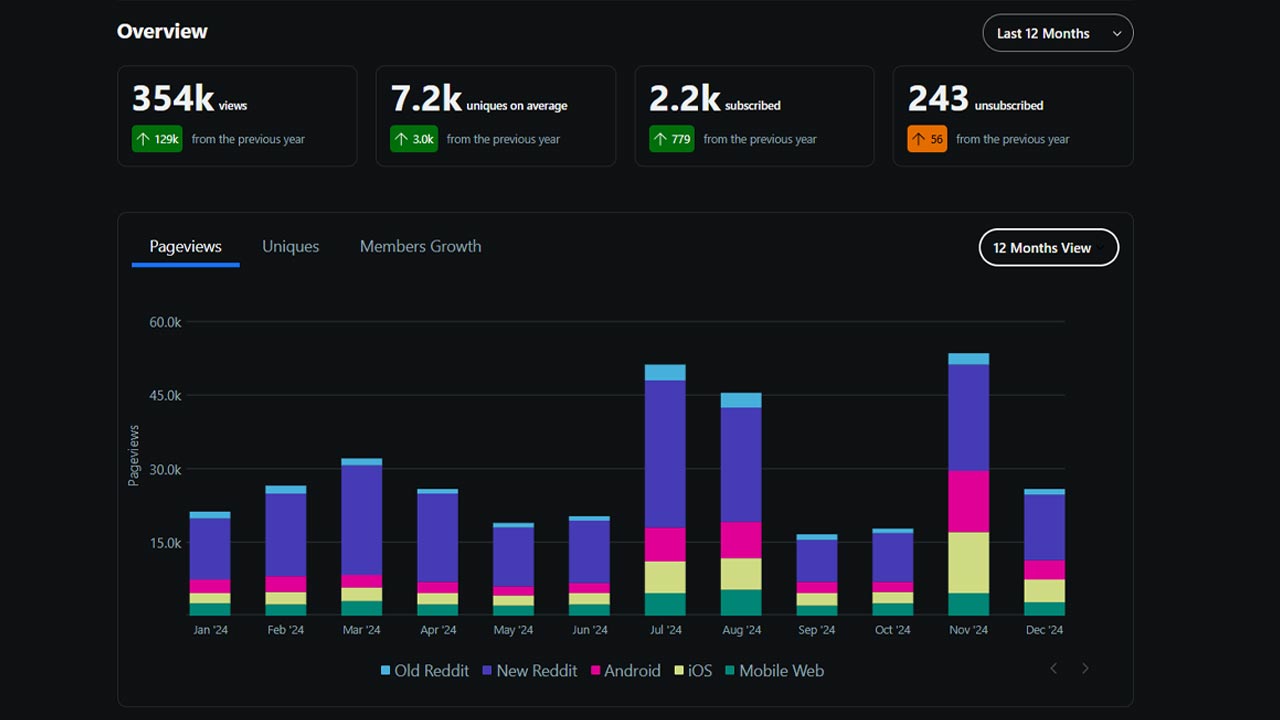Screen dimensions: 1280x720
Task: Toggle Old Reddit legend swatch
Action: pos(386,671)
